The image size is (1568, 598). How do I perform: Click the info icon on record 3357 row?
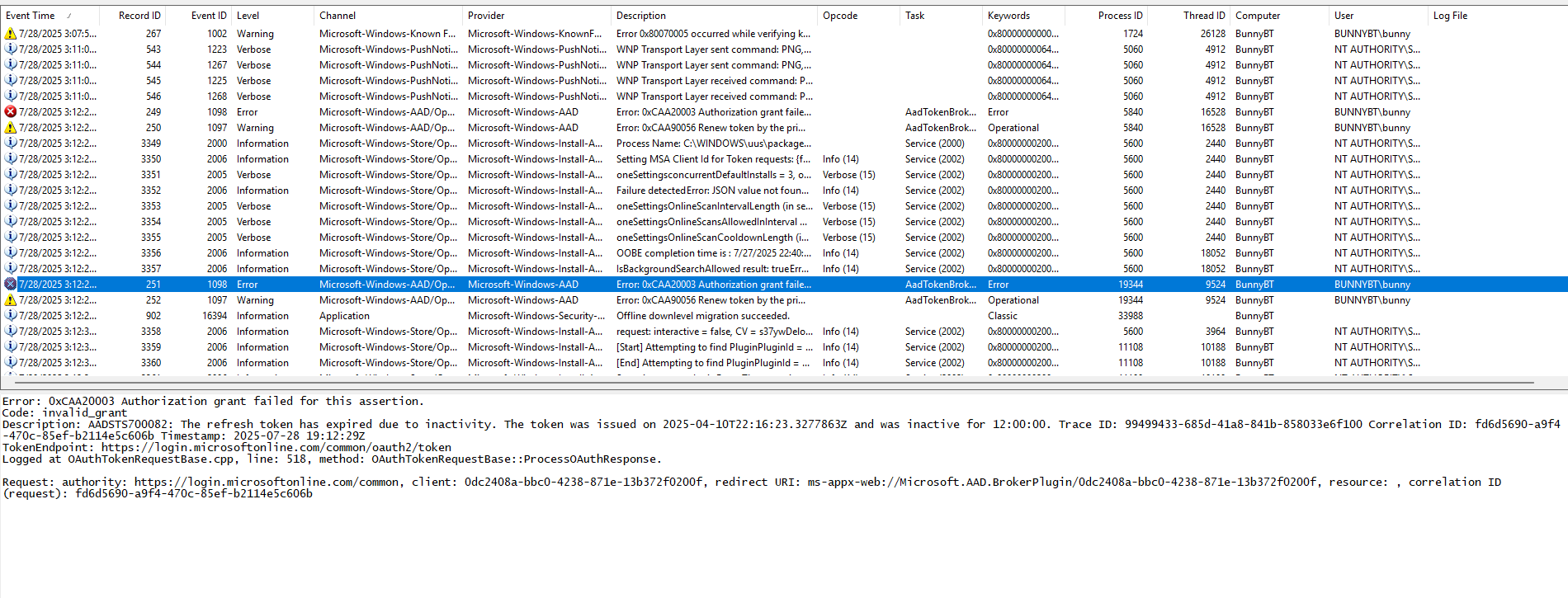[x=11, y=269]
